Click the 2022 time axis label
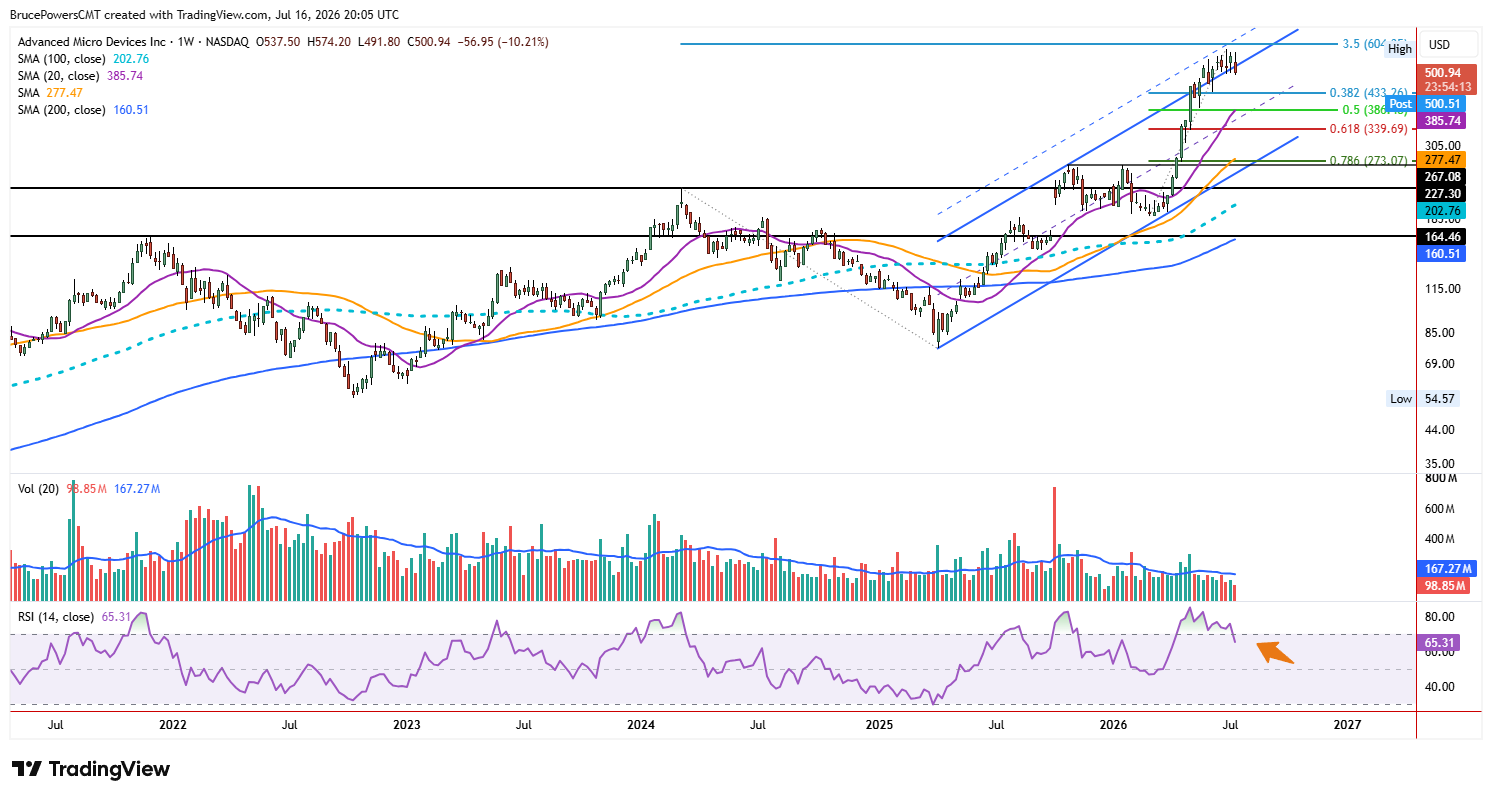 tap(172, 723)
